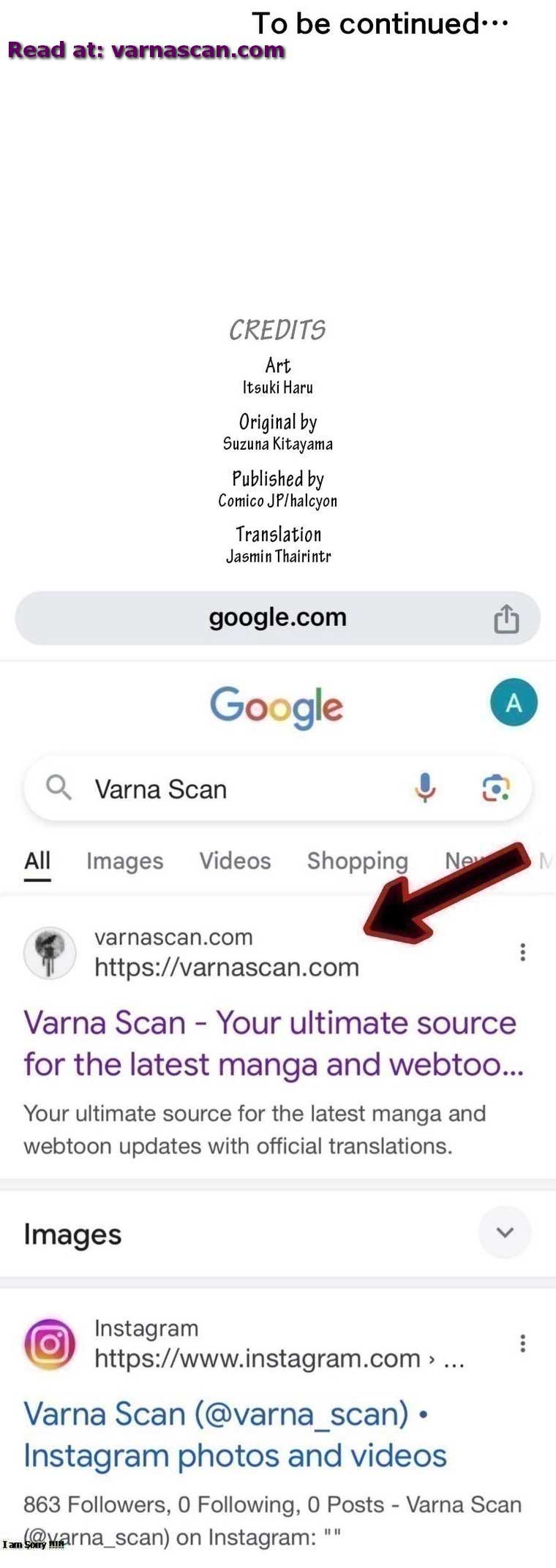Click the Instagram logo icon
556x1568 pixels.
(50, 1343)
